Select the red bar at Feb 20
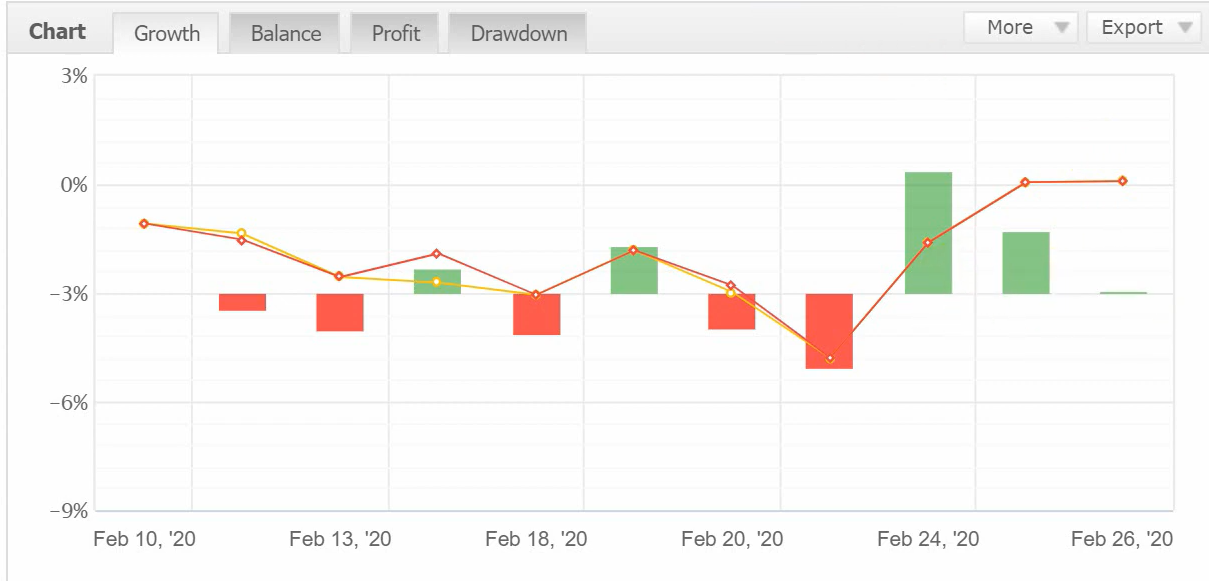The image size is (1209, 581). point(732,312)
